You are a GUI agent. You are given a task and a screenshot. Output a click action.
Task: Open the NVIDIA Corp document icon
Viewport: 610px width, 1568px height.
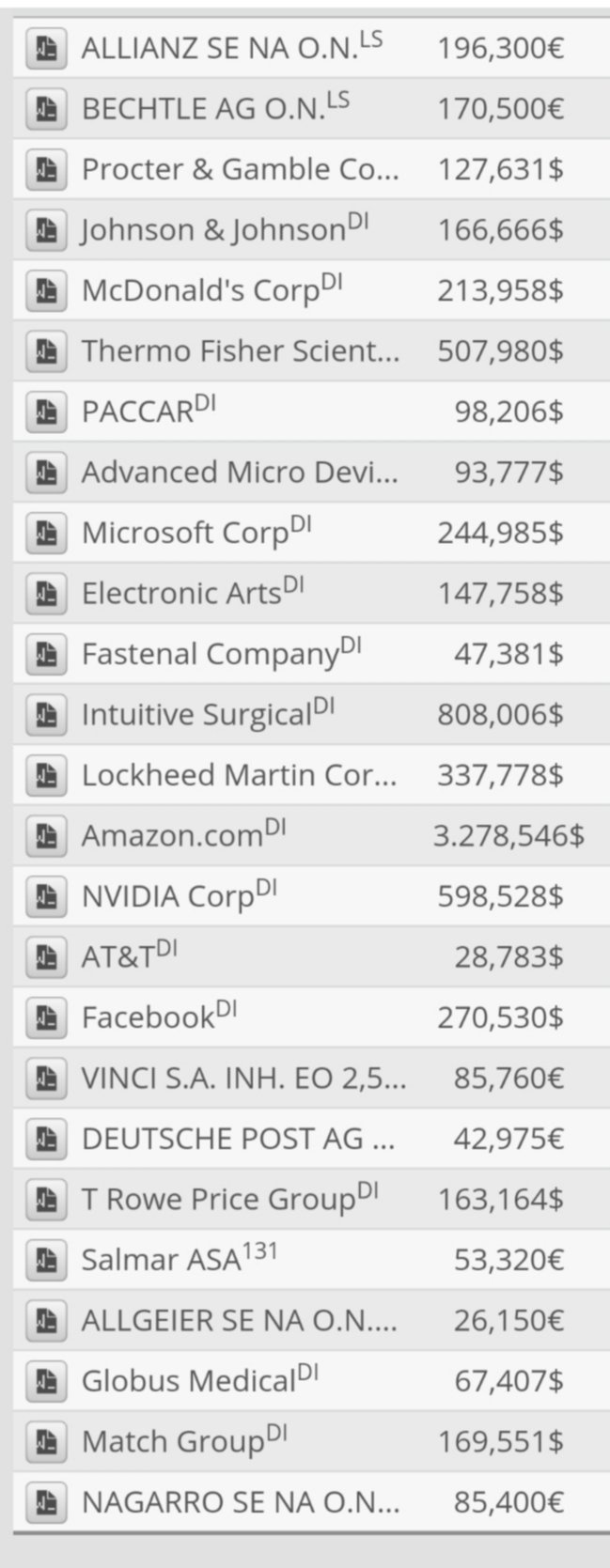point(46,896)
